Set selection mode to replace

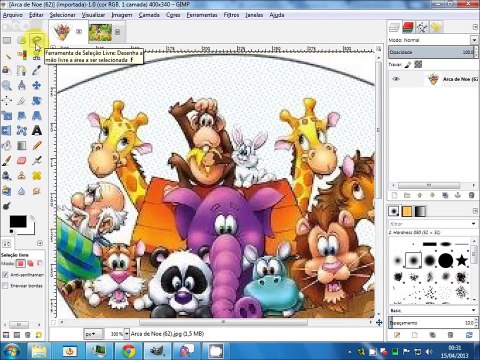[21, 264]
